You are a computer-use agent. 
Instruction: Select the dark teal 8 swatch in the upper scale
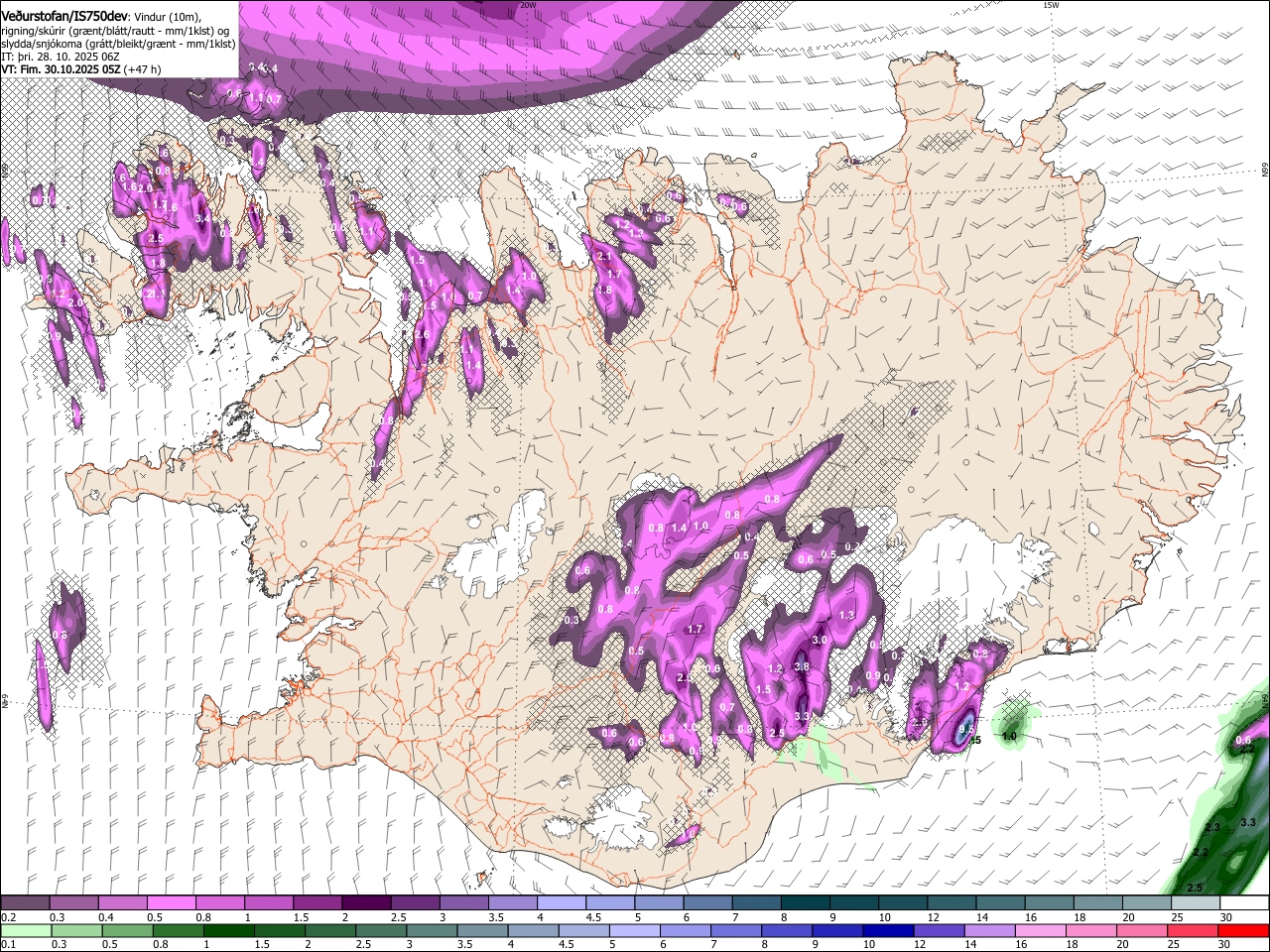click(x=806, y=902)
